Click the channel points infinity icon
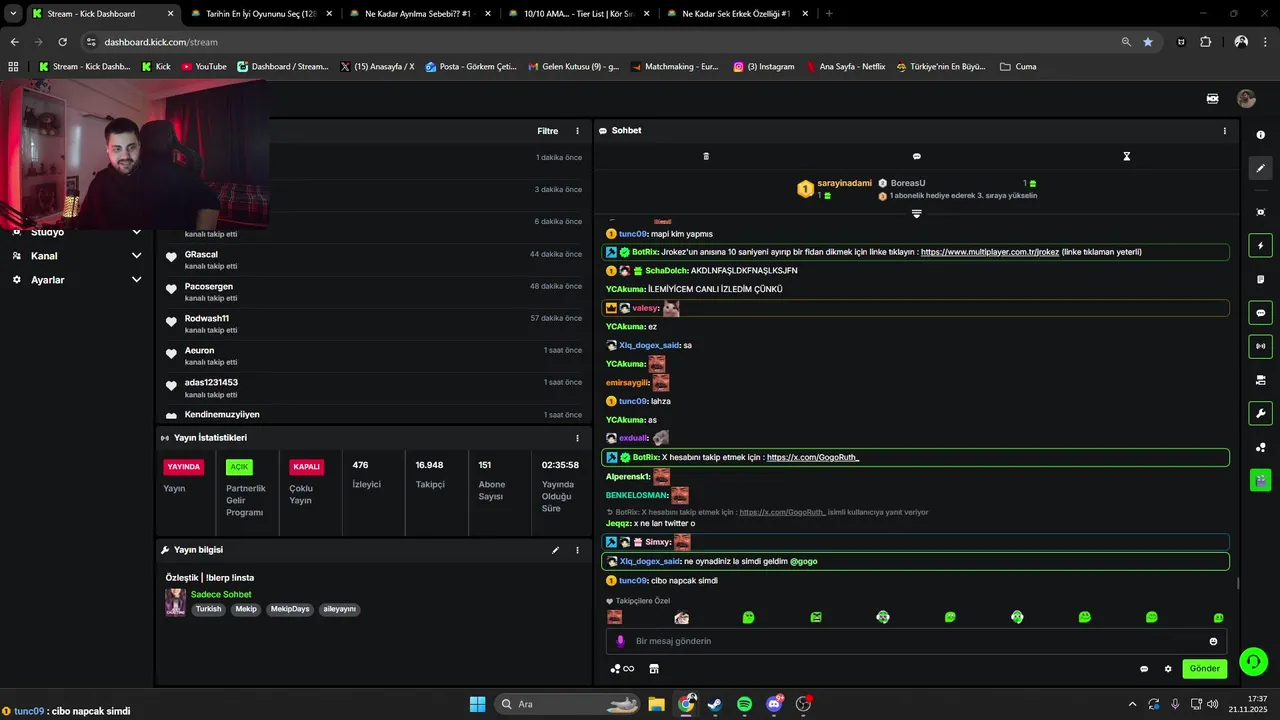This screenshot has width=1280, height=720. (x=622, y=669)
